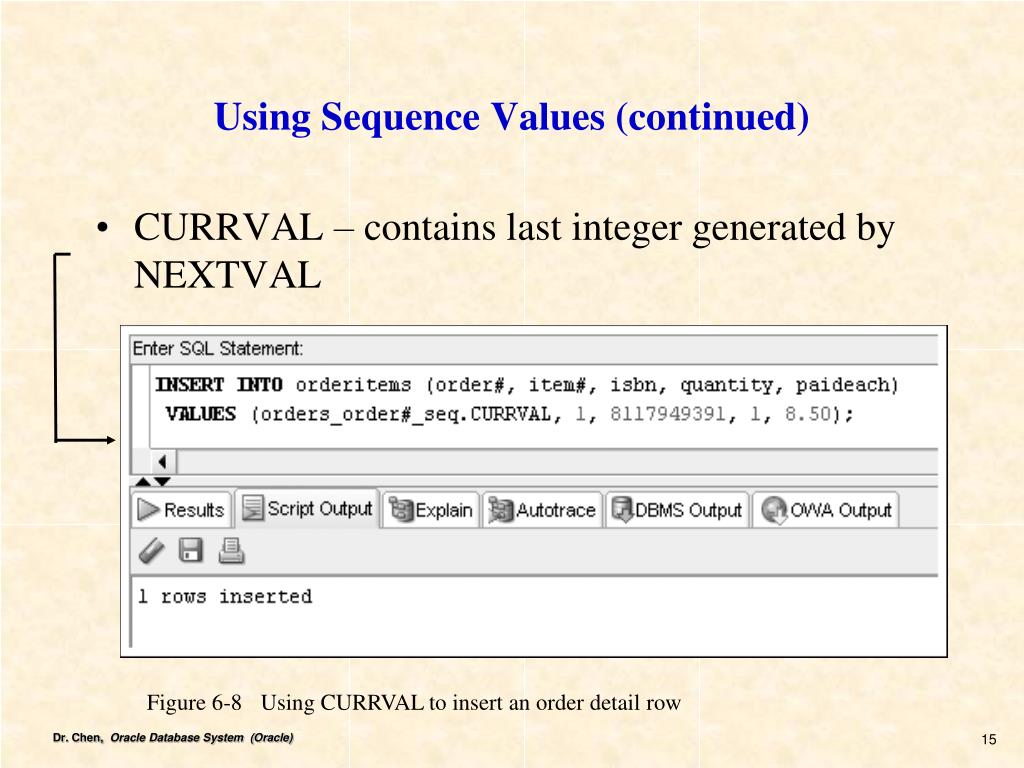The image size is (1024, 768).
Task: Click the 'Dr. Chen, Oracle Database System' footer
Action: (x=173, y=738)
